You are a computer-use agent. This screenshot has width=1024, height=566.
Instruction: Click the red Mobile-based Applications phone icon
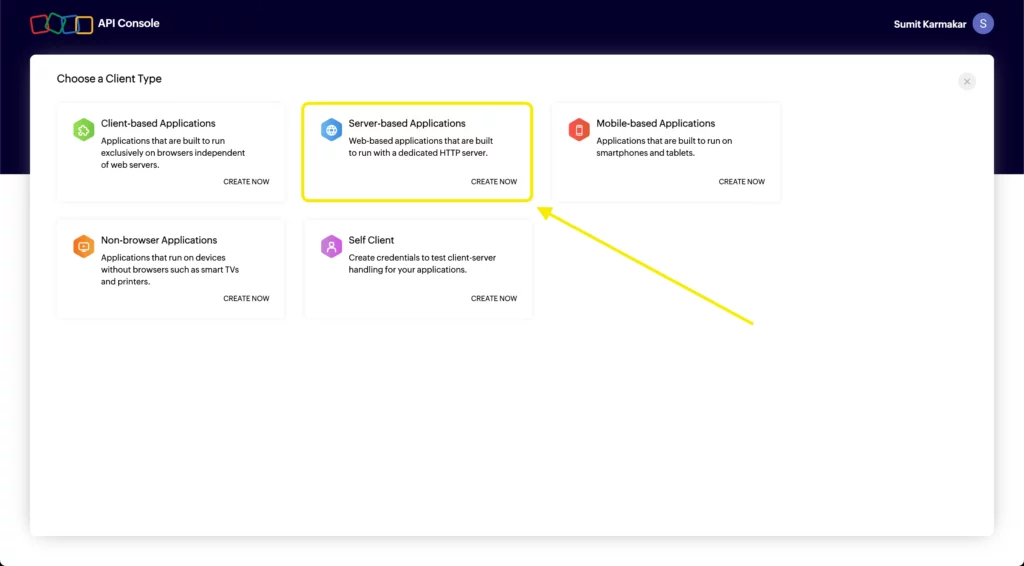coord(579,130)
